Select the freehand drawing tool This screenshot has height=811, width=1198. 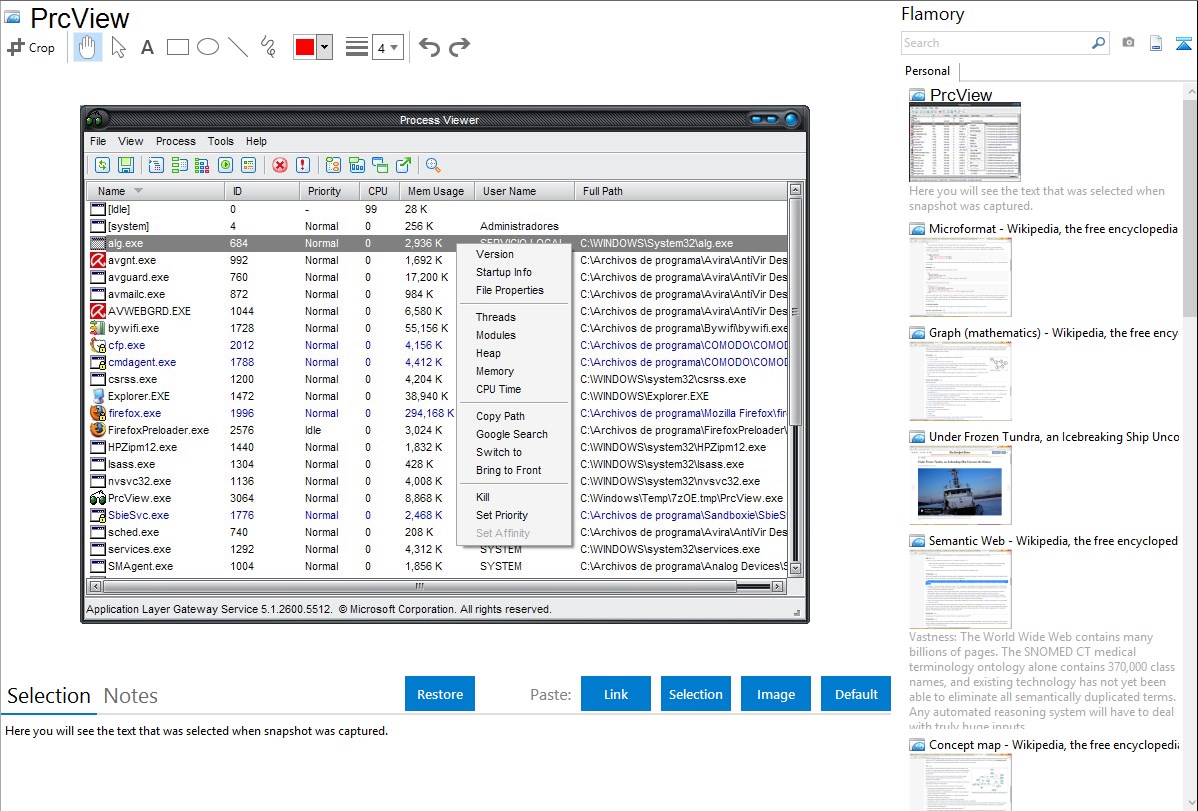[268, 47]
